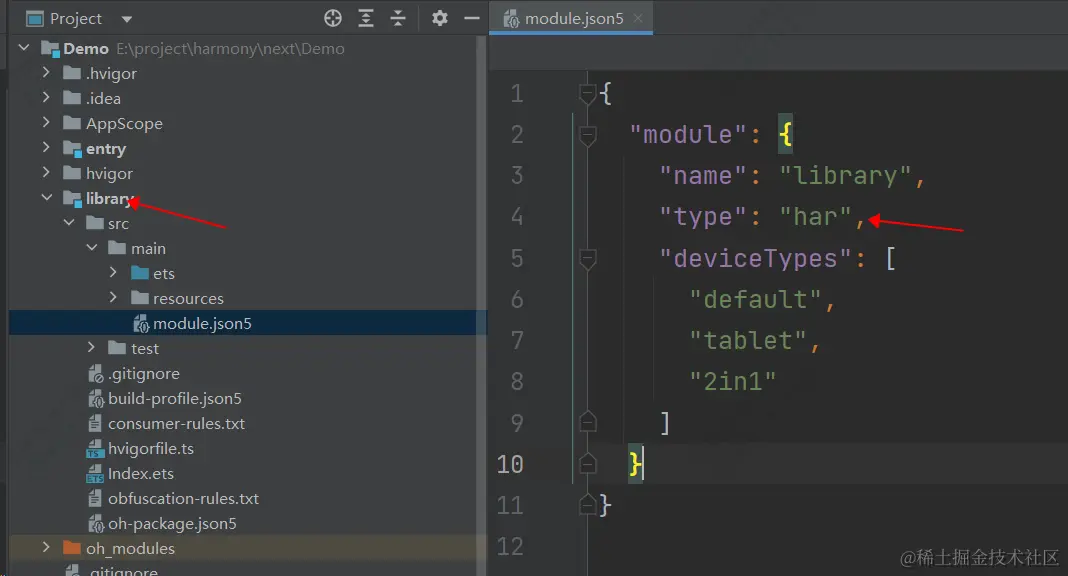Click fold end marker at line 10
Viewport: 1068px width, 576px height.
pos(588,464)
